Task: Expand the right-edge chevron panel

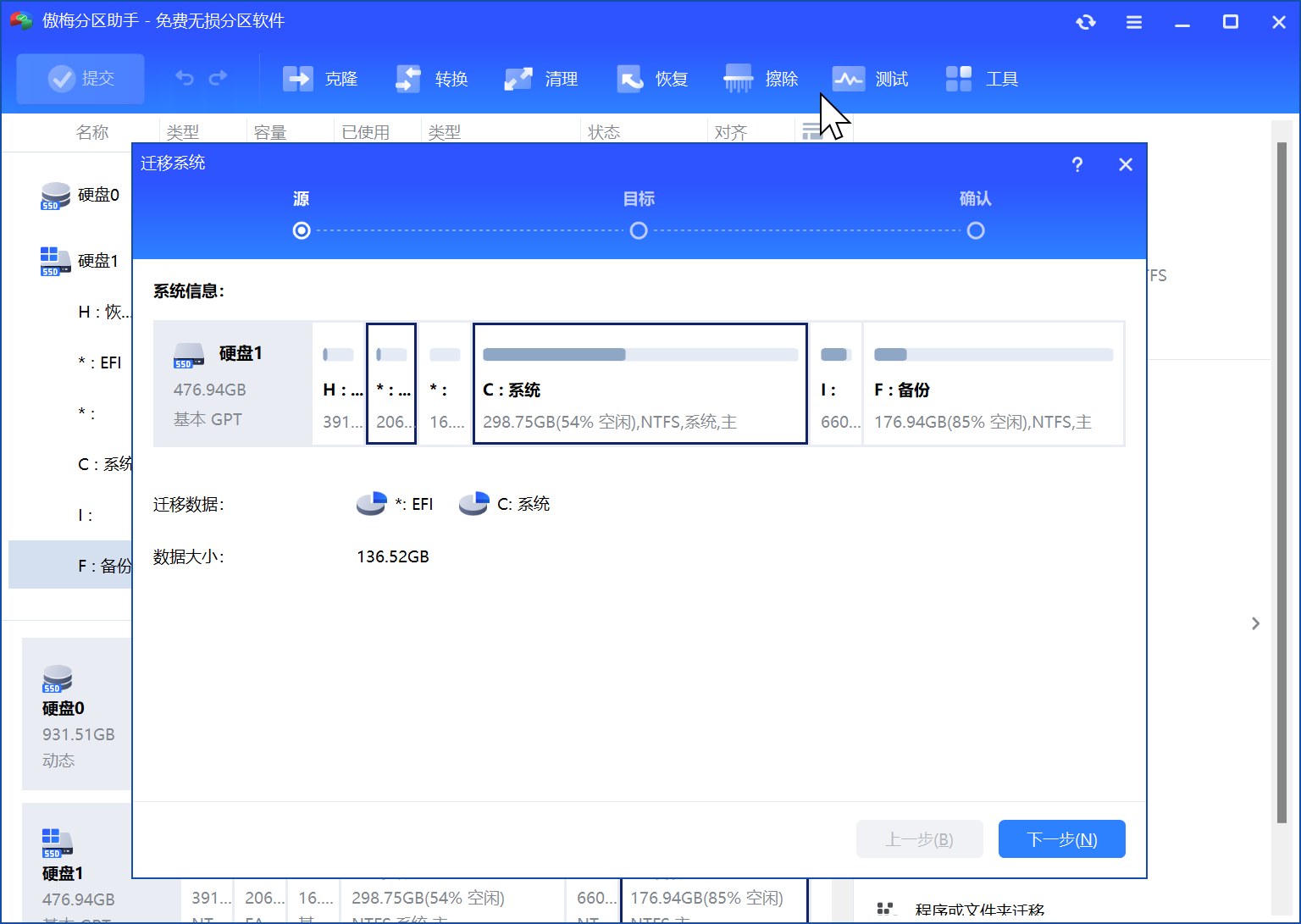Action: (1256, 623)
